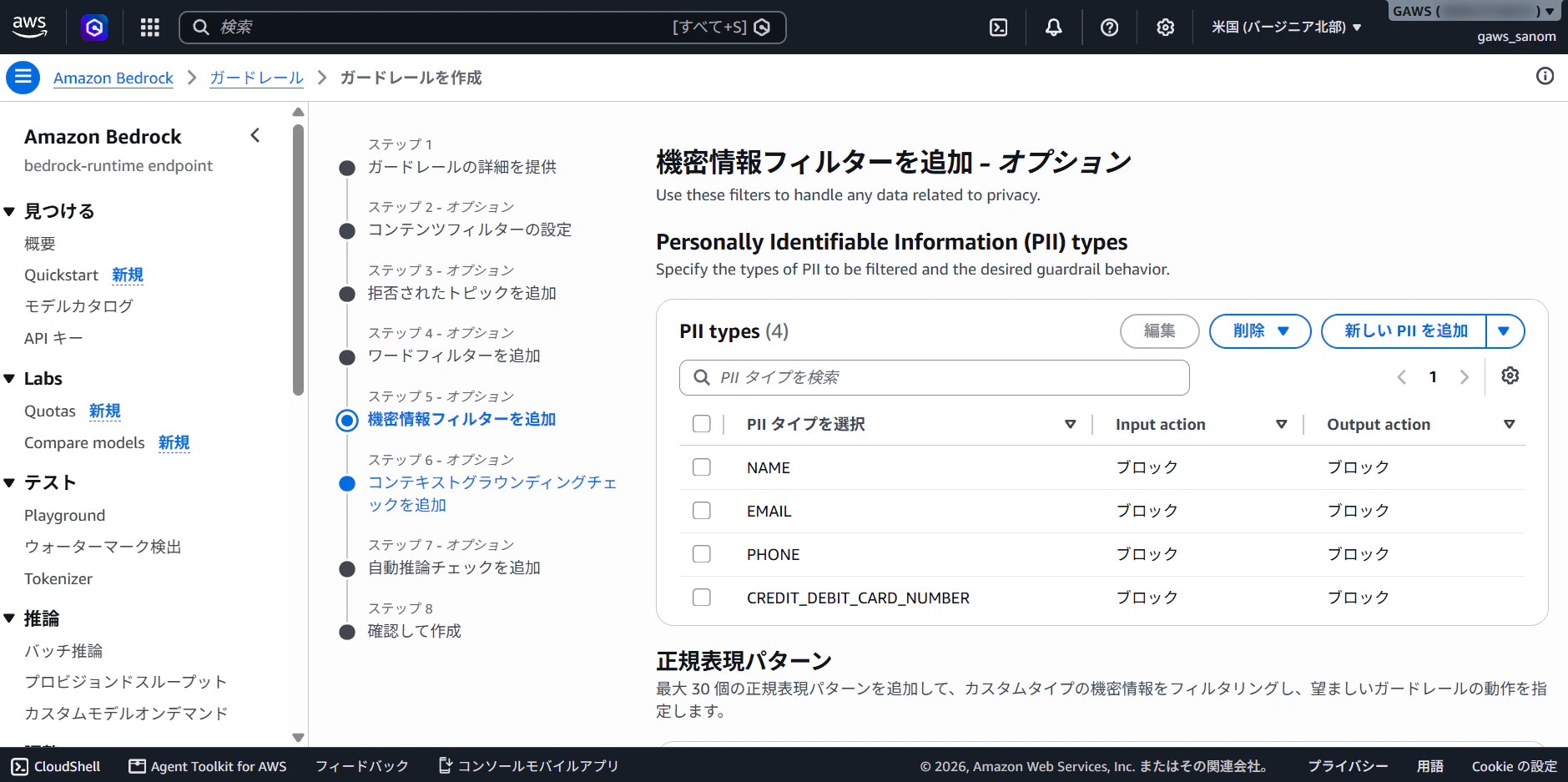Open the Amazon Bedrock service shortcut icon

[x=94, y=28]
